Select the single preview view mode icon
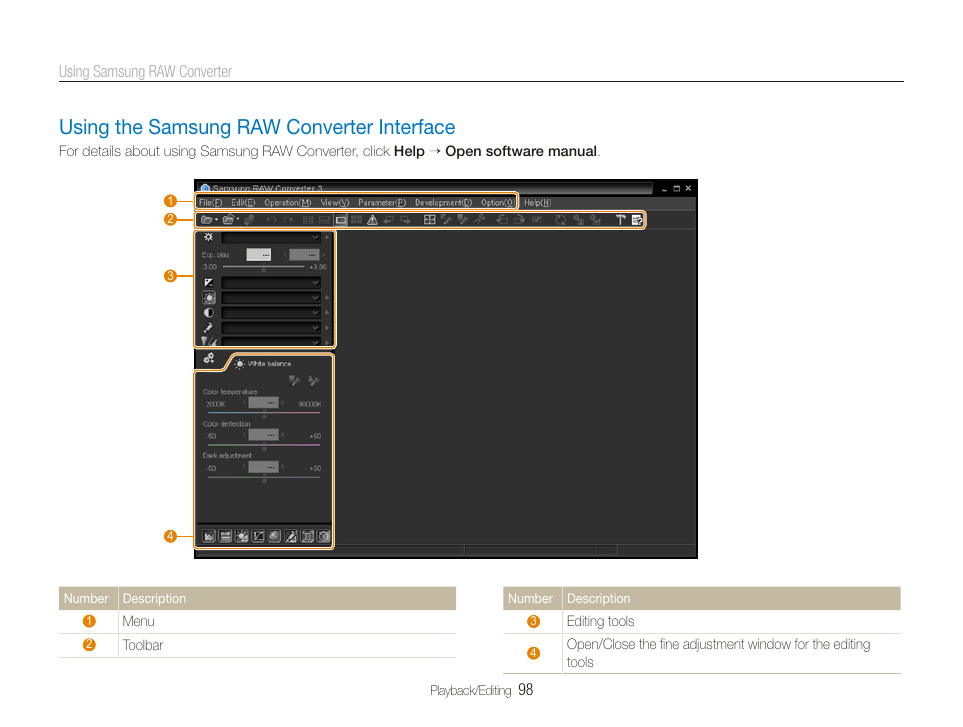Viewport: 963px width, 727px height. coord(341,220)
